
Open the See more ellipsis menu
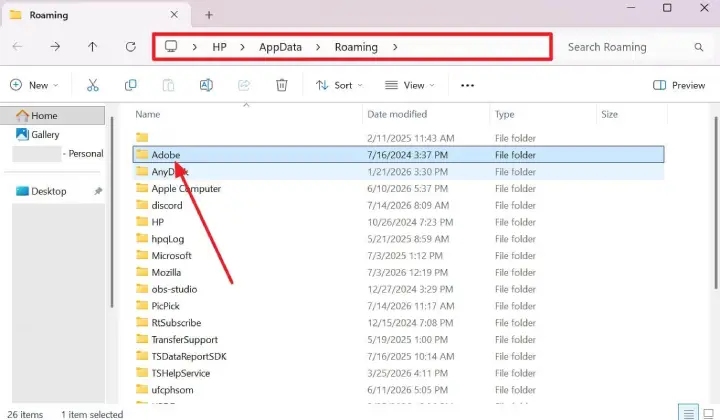click(467, 85)
